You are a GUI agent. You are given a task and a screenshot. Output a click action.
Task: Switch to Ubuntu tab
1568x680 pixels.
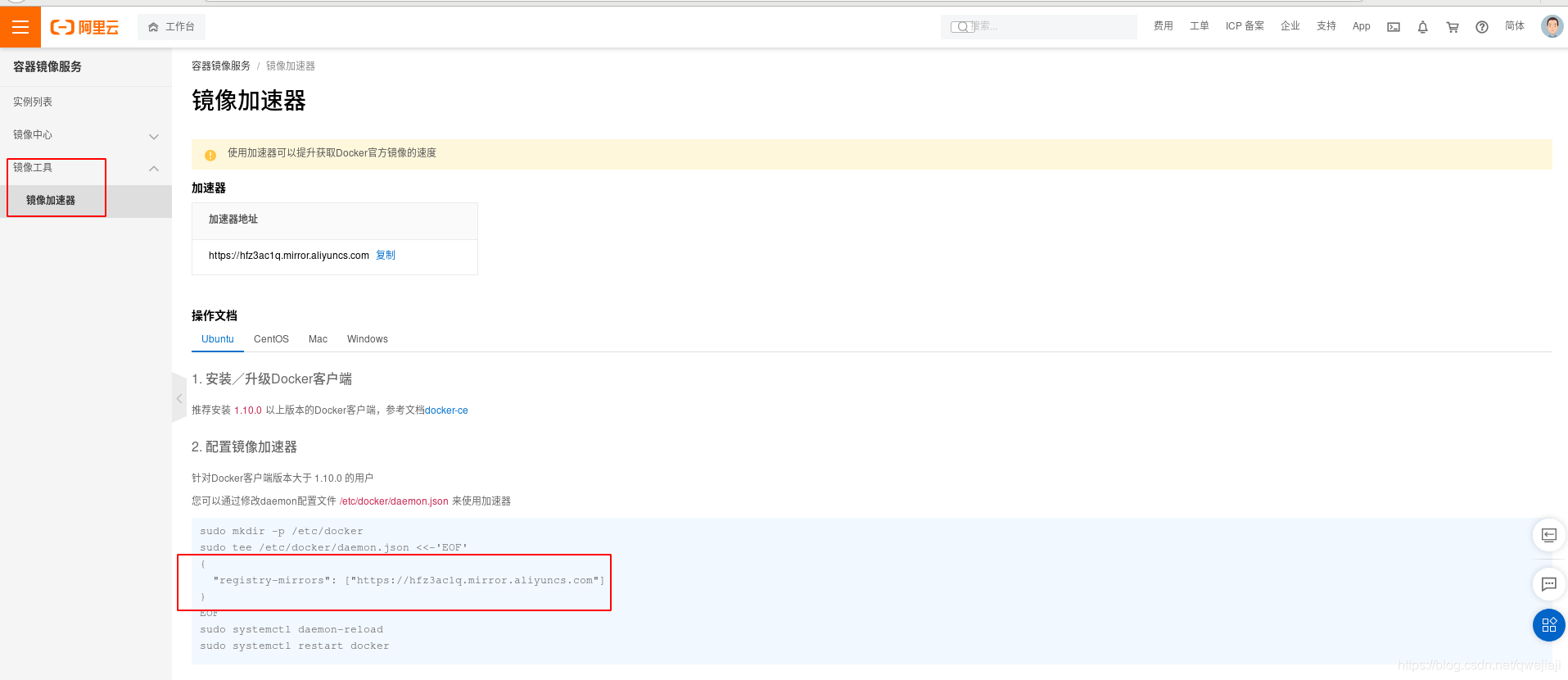tap(218, 339)
